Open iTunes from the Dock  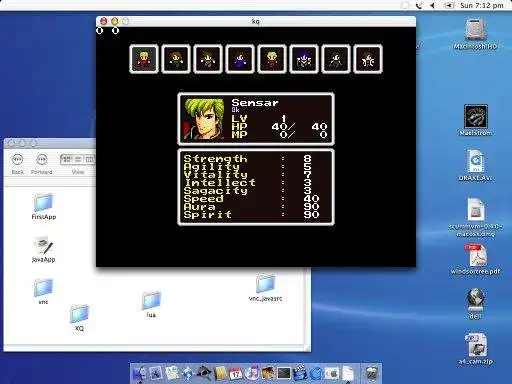click(252, 373)
